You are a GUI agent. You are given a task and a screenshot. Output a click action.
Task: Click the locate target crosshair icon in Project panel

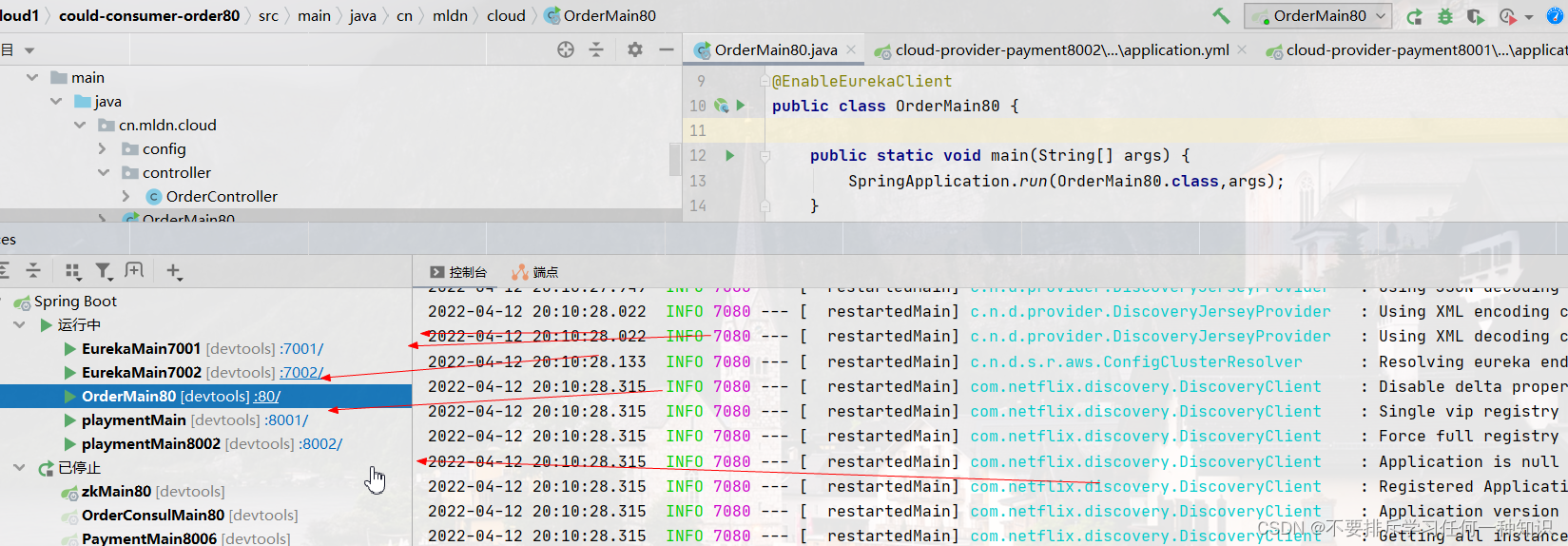click(x=566, y=49)
